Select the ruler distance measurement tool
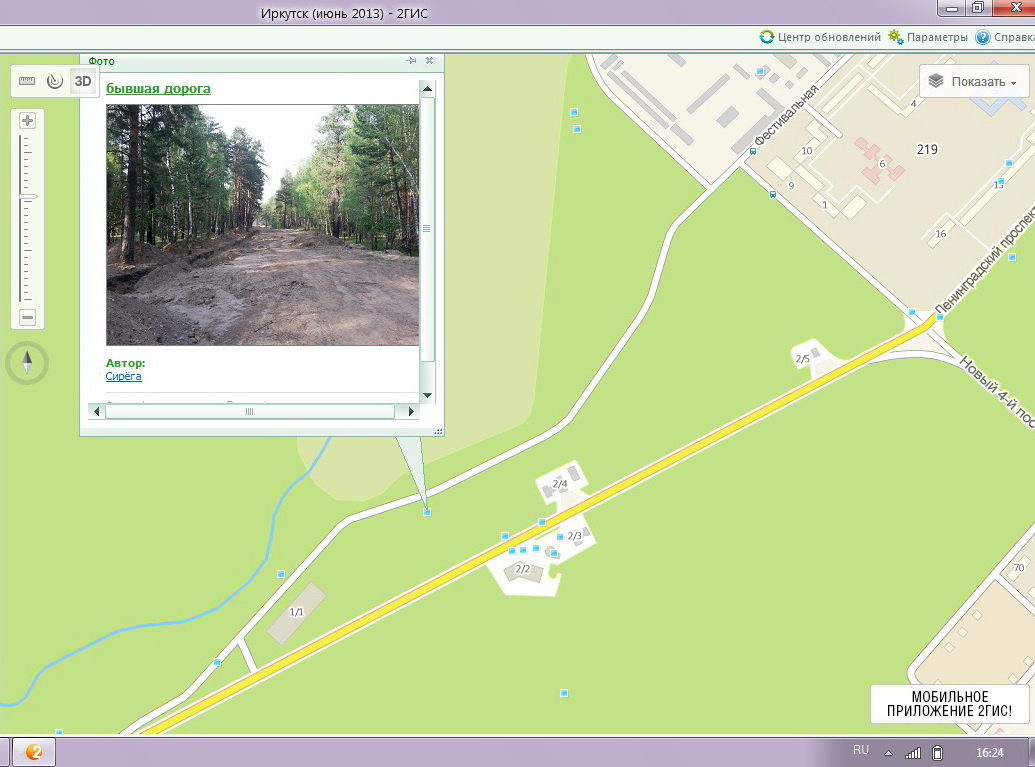This screenshot has height=767, width=1035. (x=27, y=81)
